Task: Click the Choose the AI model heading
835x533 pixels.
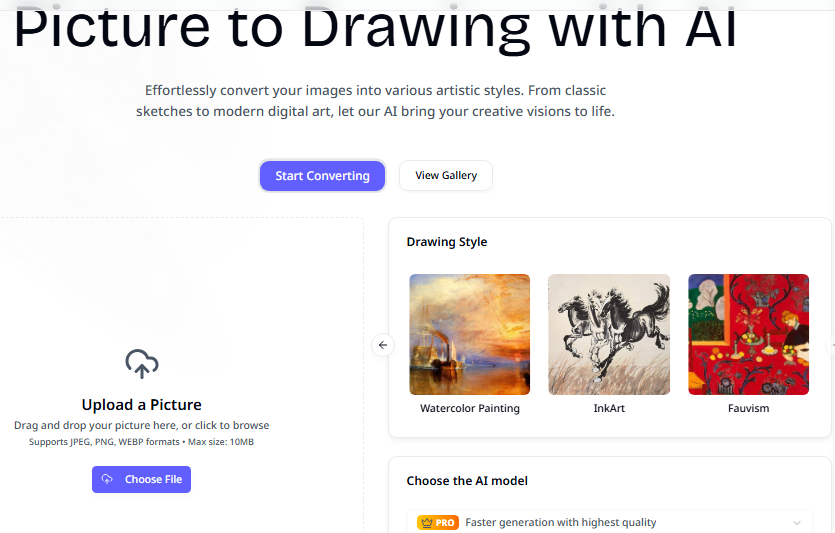Action: [467, 481]
